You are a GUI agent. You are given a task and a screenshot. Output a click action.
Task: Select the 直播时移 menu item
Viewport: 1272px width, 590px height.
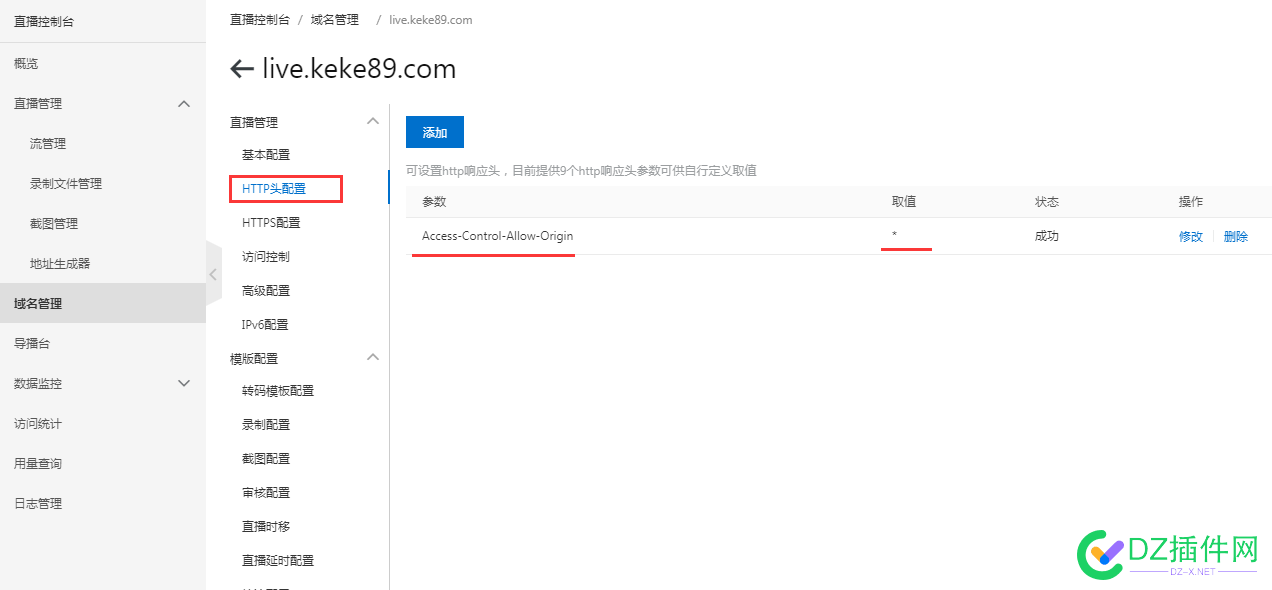[266, 526]
